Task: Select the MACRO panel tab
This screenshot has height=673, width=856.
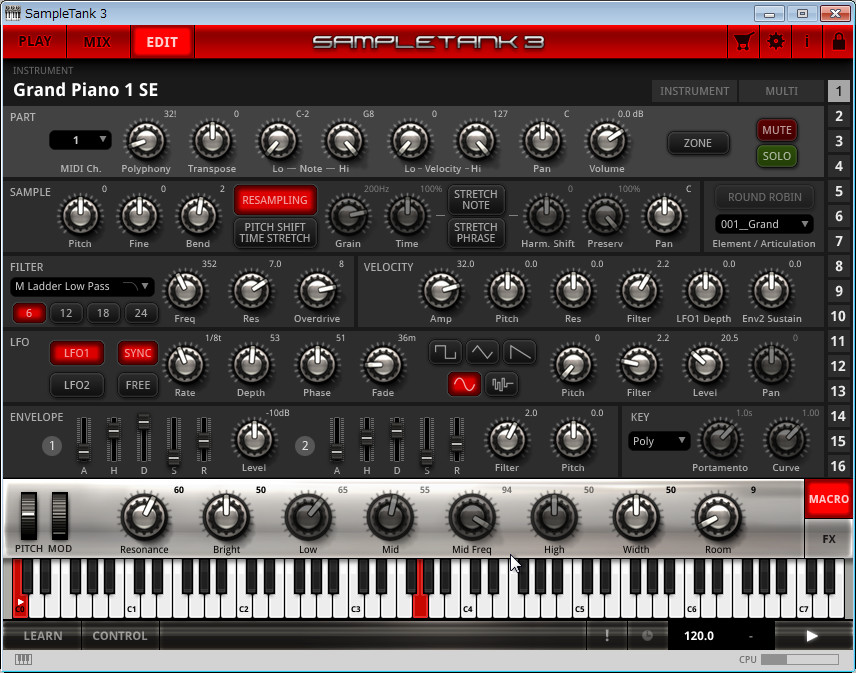Action: [x=829, y=499]
